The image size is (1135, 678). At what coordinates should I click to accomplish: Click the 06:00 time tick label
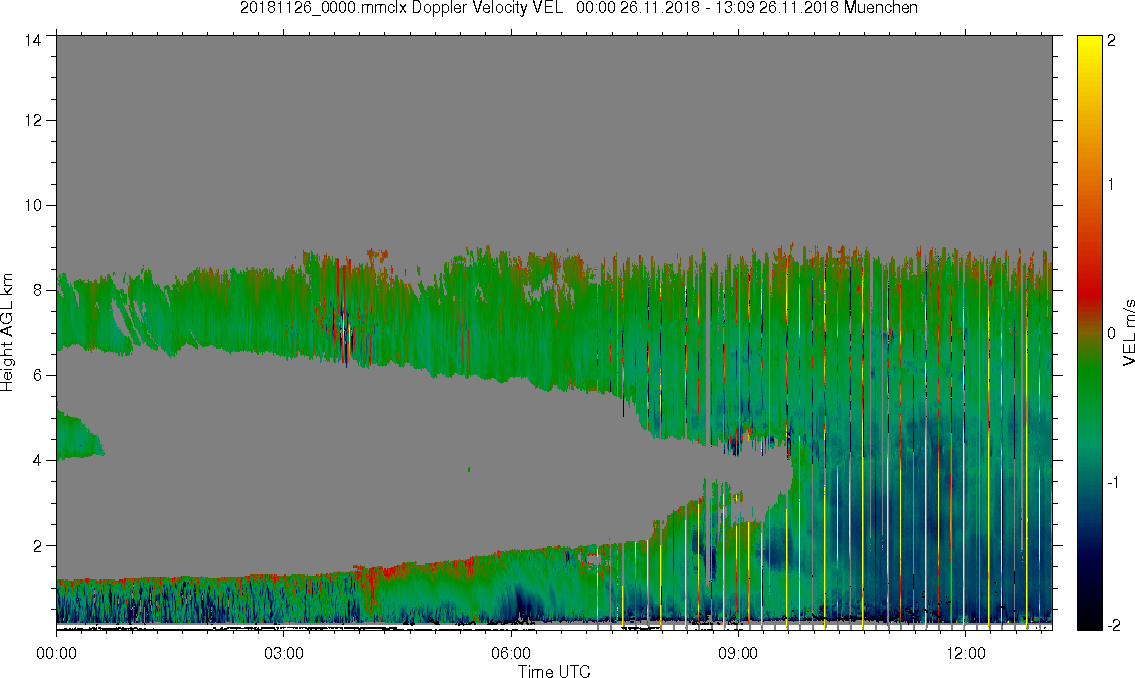pos(511,653)
